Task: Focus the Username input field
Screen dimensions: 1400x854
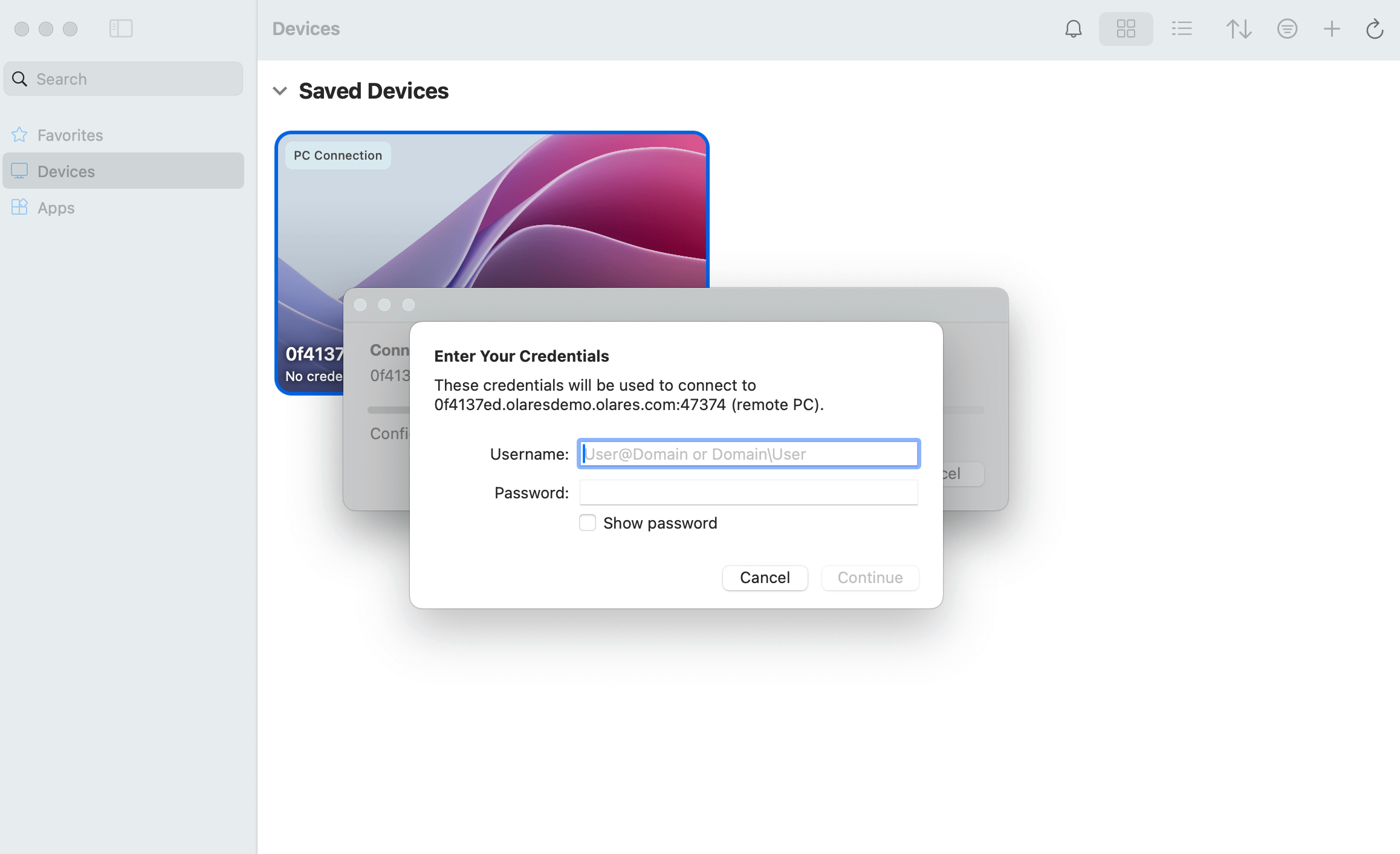Action: click(748, 454)
